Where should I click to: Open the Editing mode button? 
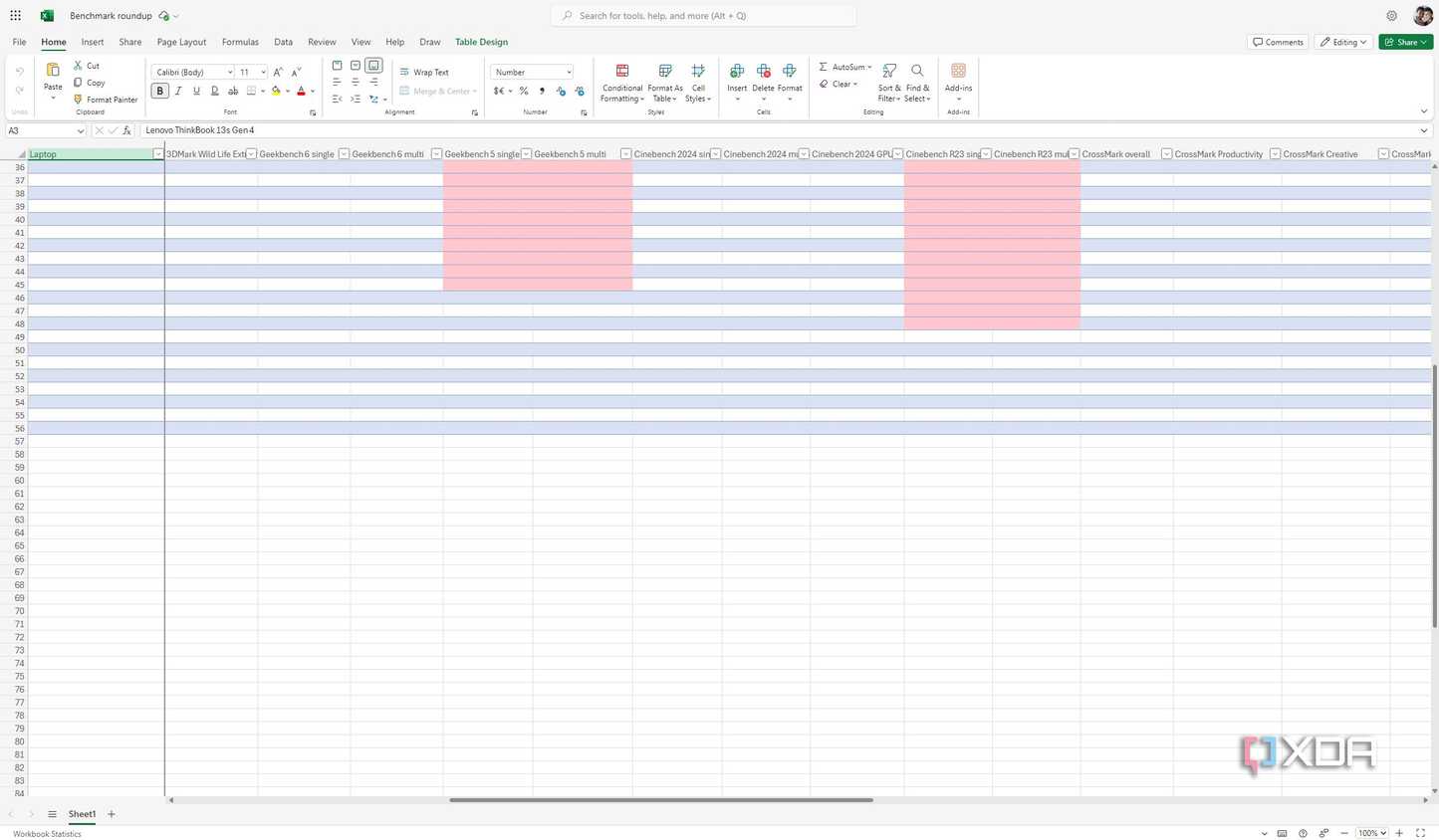[x=1343, y=42]
